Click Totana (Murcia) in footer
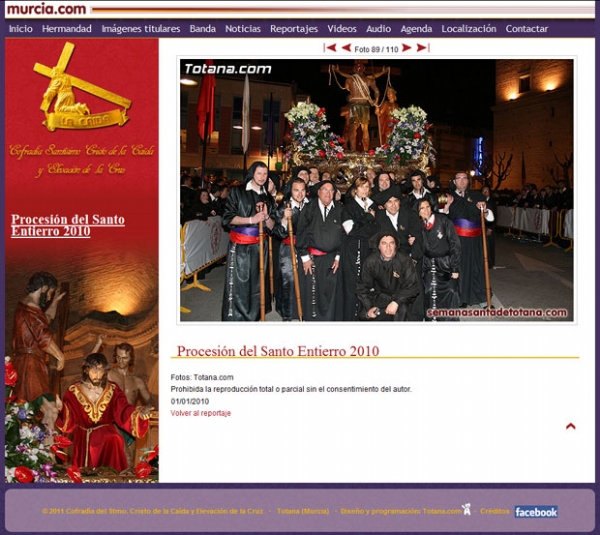 click(x=303, y=511)
